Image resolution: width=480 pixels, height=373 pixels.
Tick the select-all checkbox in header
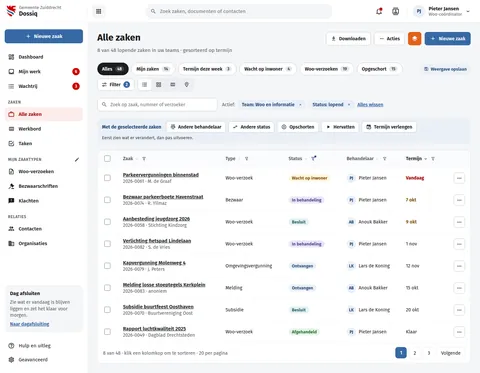tap(107, 158)
